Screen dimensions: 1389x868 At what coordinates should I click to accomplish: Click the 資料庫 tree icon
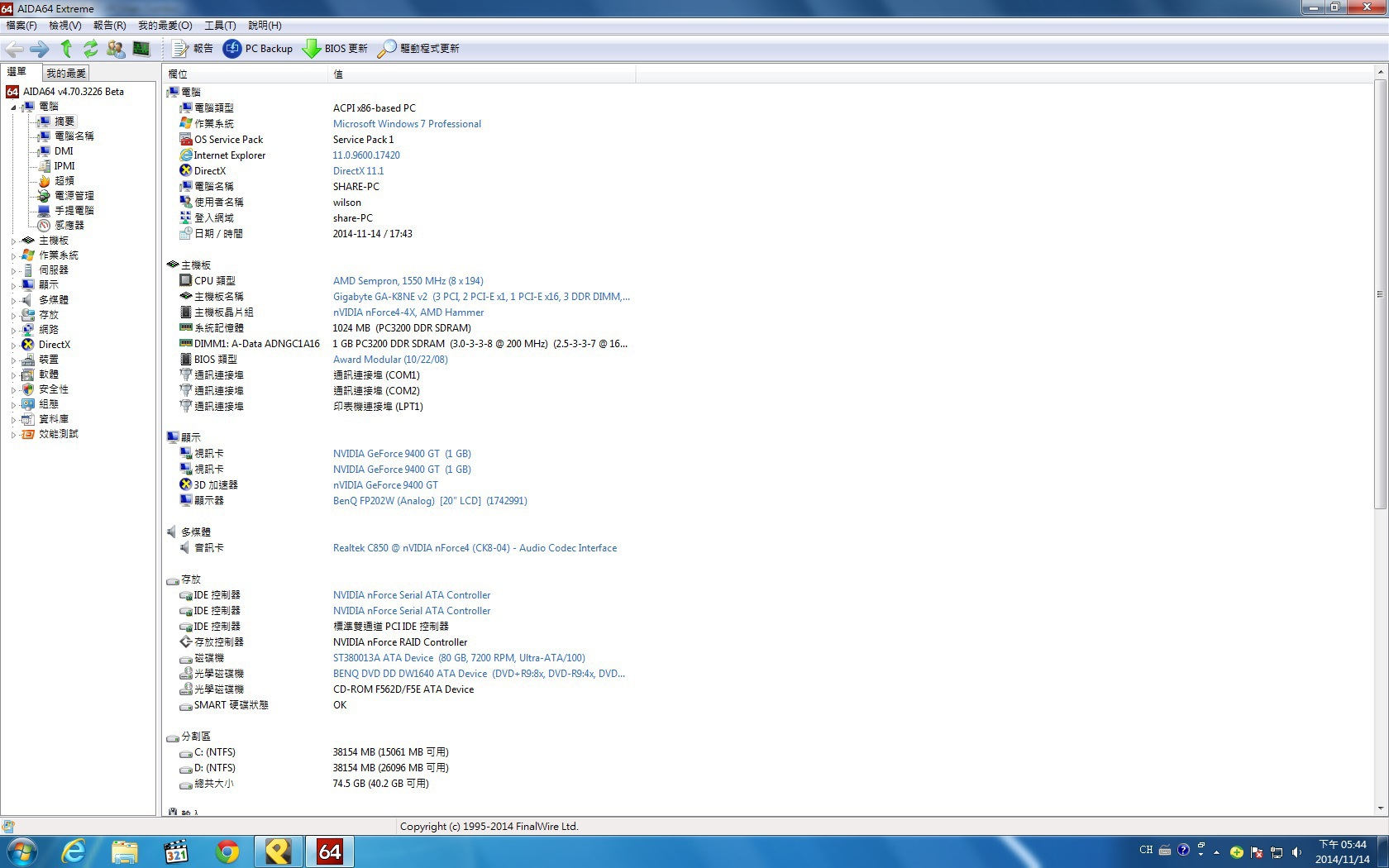point(28,419)
